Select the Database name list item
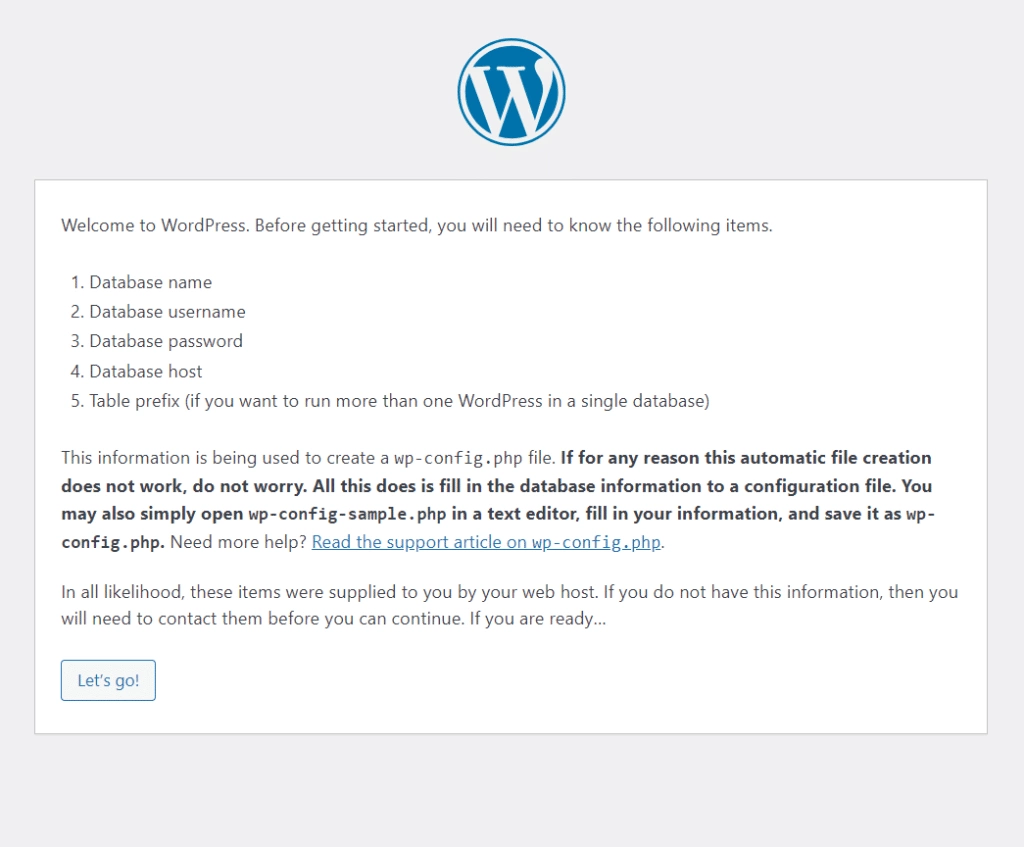This screenshot has height=847, width=1024. (x=150, y=282)
